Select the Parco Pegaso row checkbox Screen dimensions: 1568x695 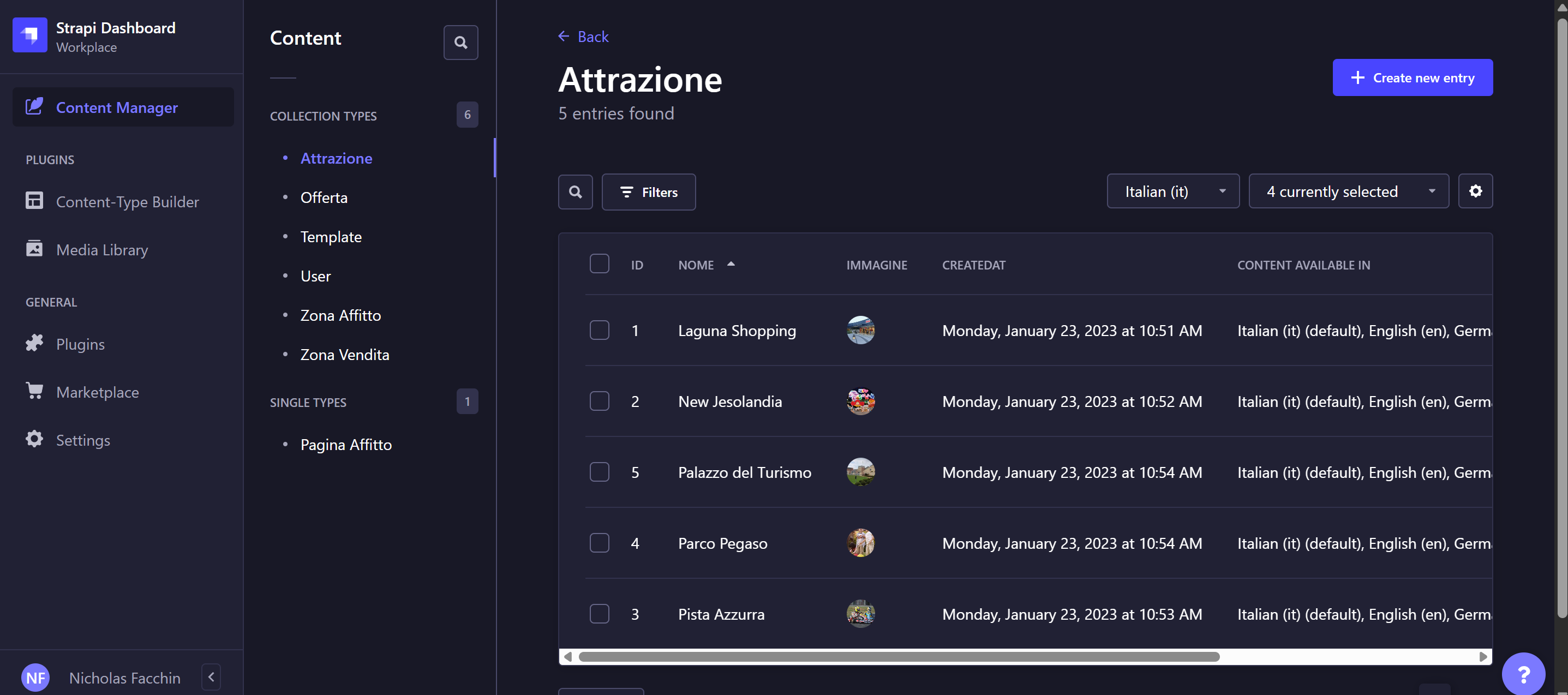click(599, 543)
